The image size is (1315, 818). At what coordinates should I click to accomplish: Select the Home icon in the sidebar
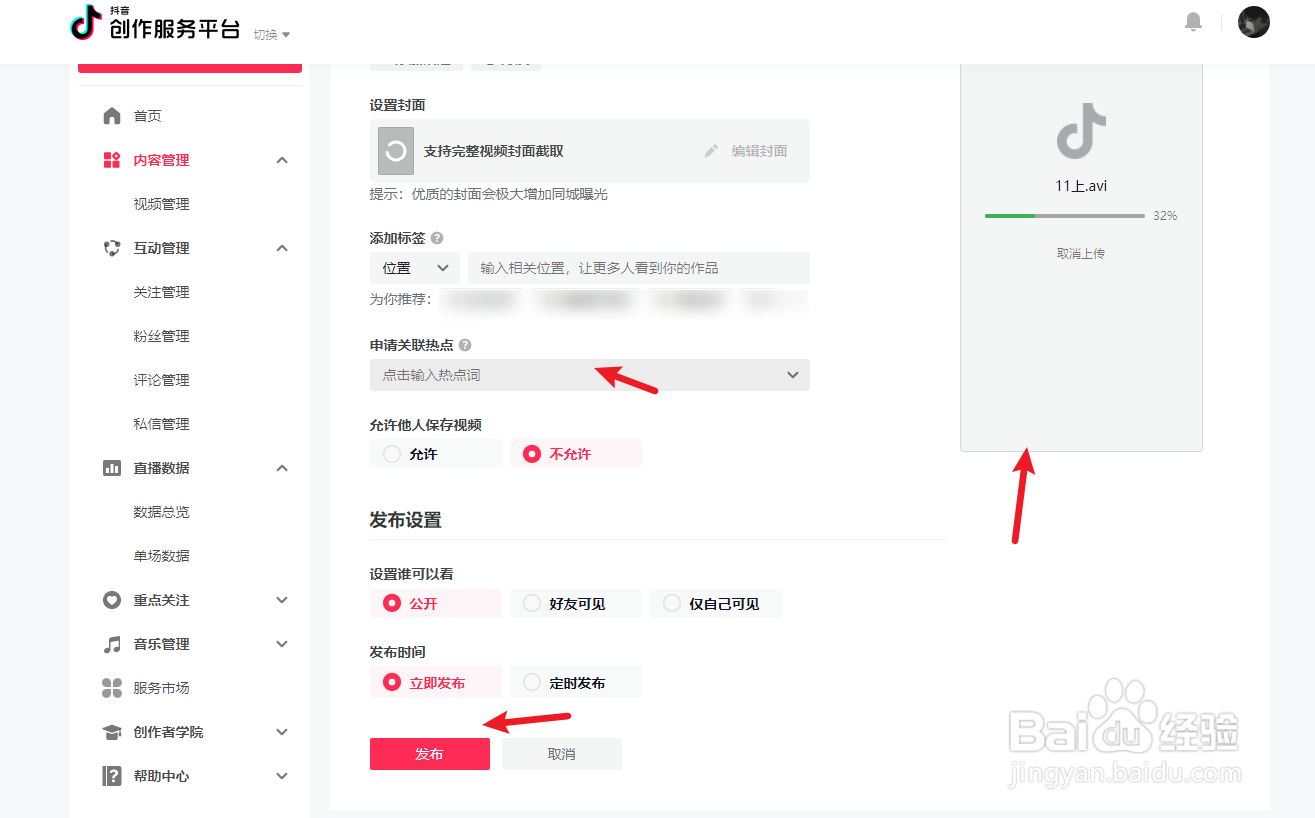coord(113,115)
